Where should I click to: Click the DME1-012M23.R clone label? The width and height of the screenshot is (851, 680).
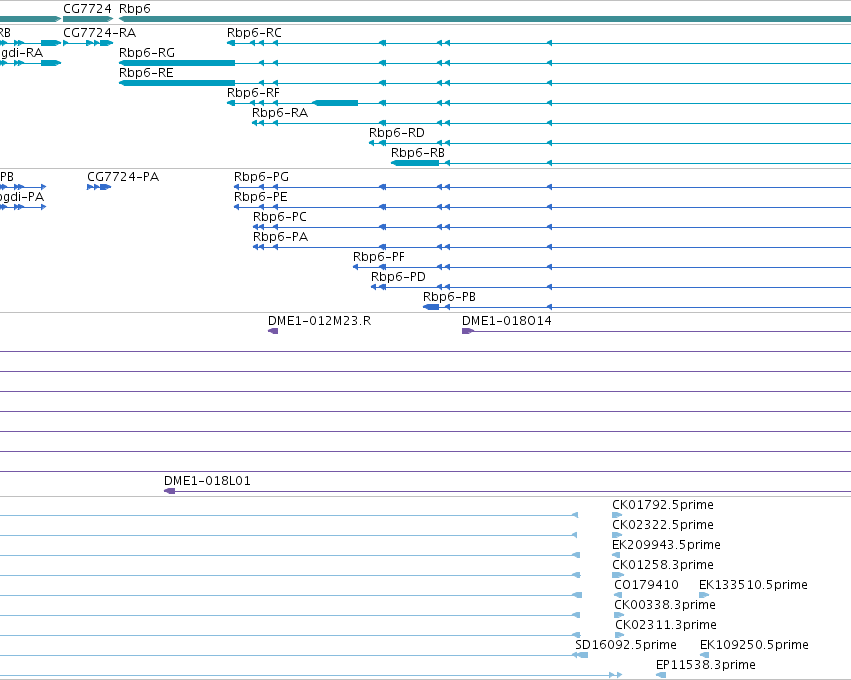click(319, 321)
